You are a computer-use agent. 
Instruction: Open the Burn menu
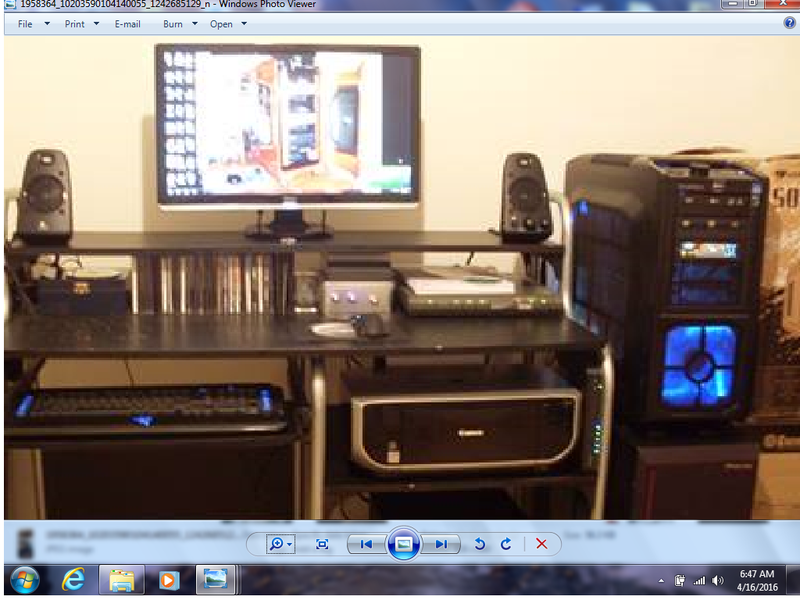click(x=172, y=24)
